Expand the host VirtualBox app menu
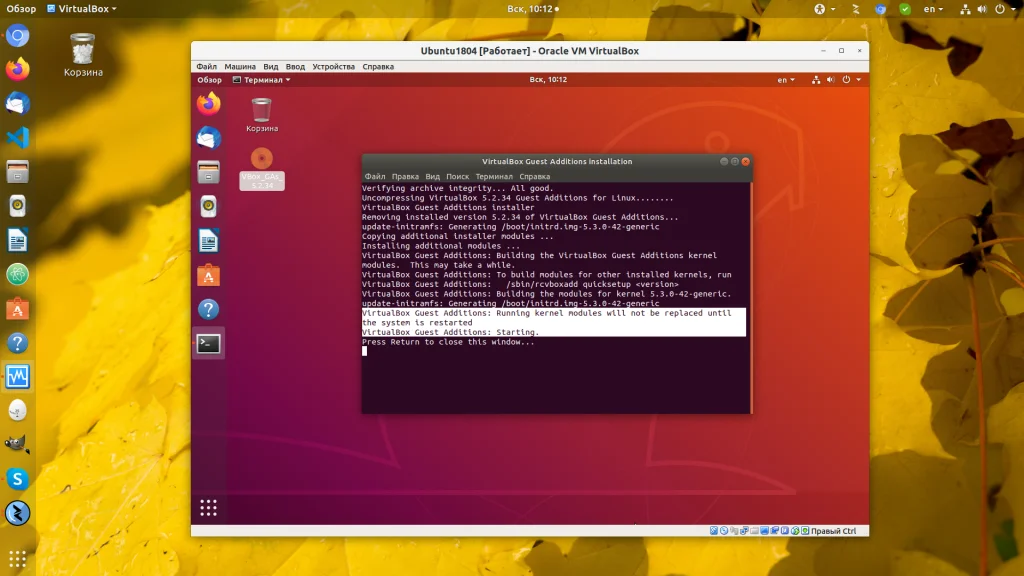Viewport: 1024px width, 576px height. pos(82,9)
